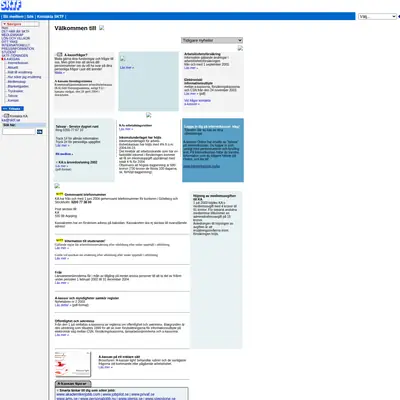Viewport: 400px width, 400px height.
Task: Select the 'A-kassan tipsar' tab
Action: tap(73, 384)
